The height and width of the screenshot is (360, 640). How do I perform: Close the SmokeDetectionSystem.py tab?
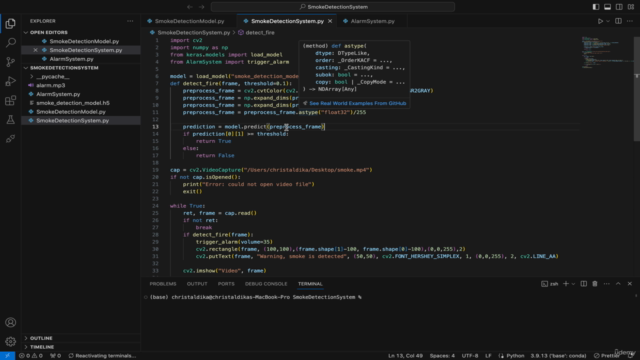pyautogui.click(x=330, y=21)
